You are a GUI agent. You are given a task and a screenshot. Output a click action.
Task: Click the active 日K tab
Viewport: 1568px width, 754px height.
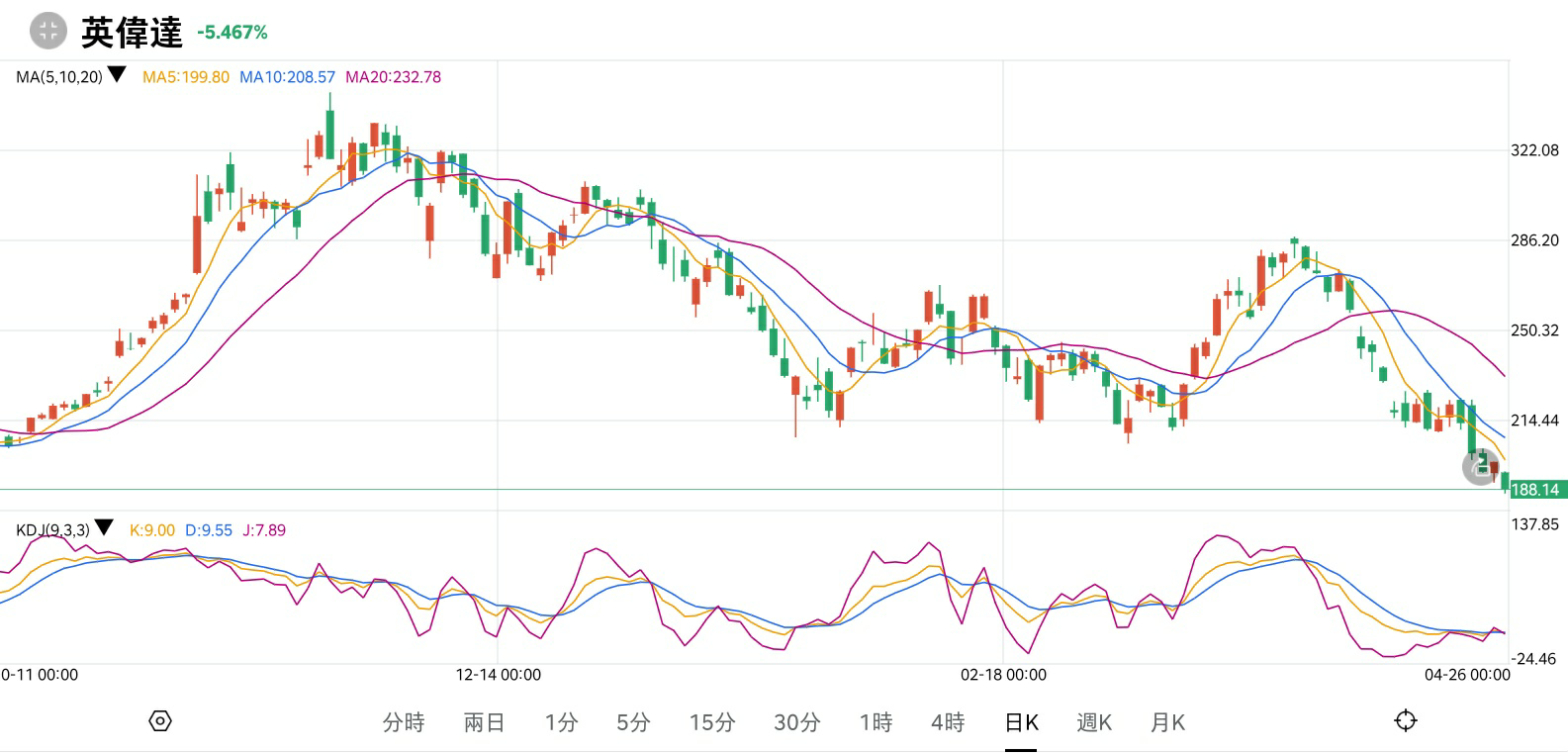1021,723
